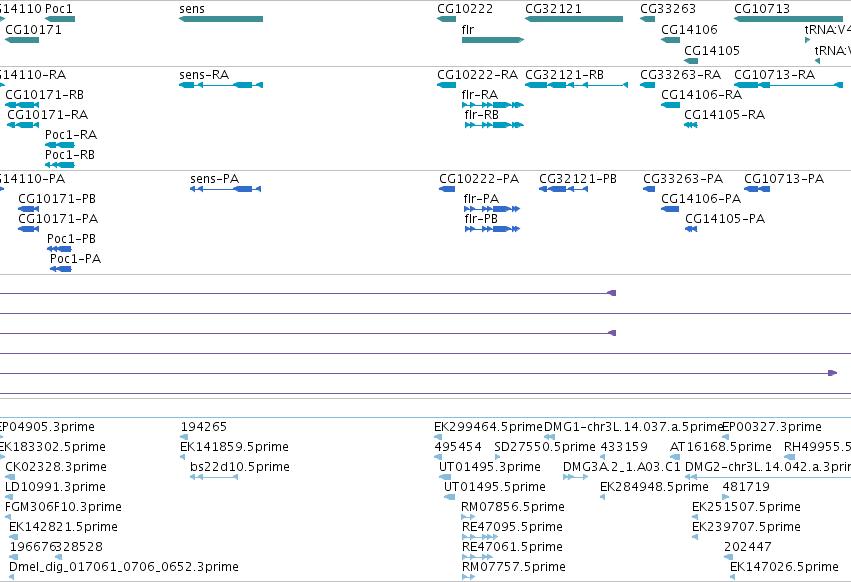The height and width of the screenshot is (582, 851).
Task: Select transcript CG10171-RB
Action: click(45, 94)
